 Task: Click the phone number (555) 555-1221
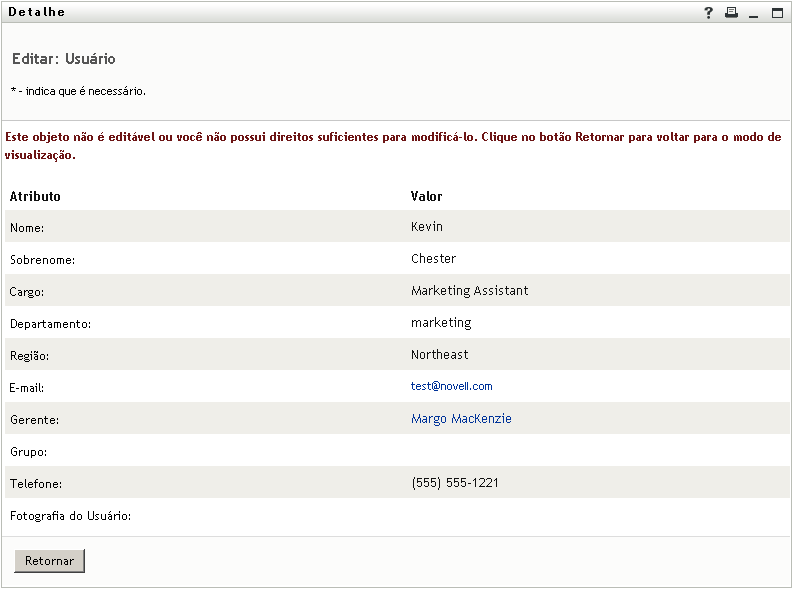tap(454, 483)
